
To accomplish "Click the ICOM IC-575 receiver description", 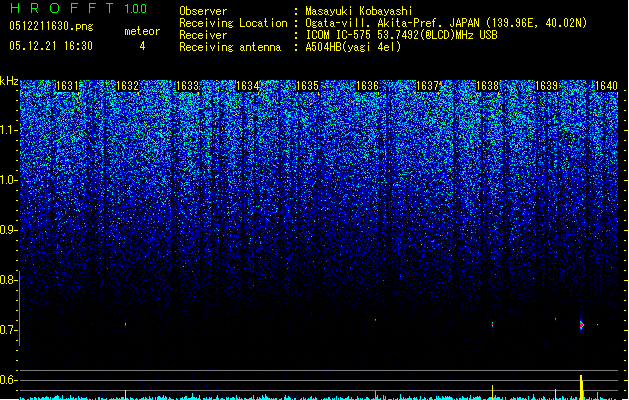I will point(401,35).
